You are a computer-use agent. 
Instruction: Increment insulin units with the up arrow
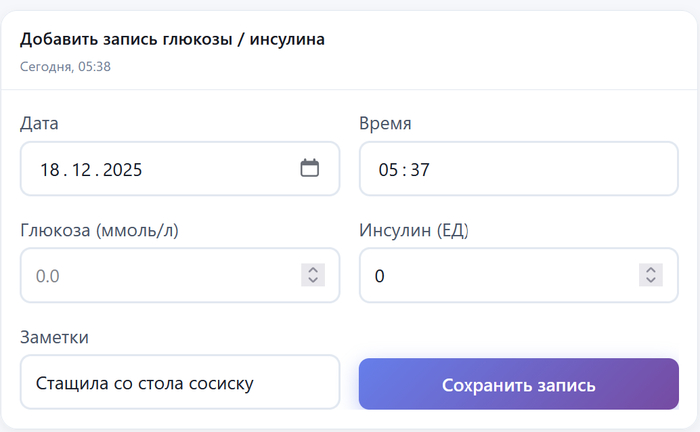pyautogui.click(x=651, y=269)
